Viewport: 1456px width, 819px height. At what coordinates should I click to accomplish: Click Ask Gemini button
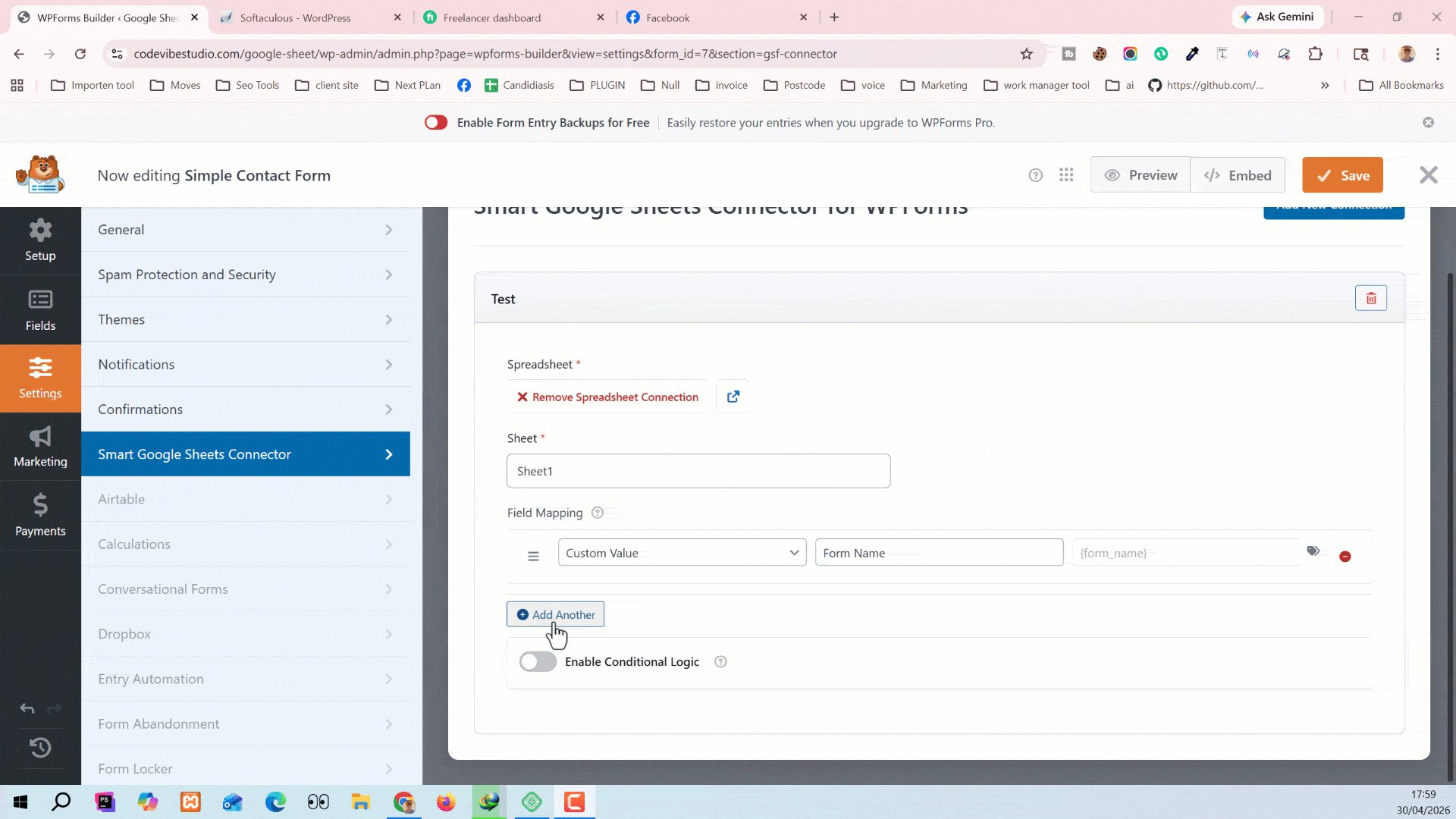pyautogui.click(x=1277, y=17)
